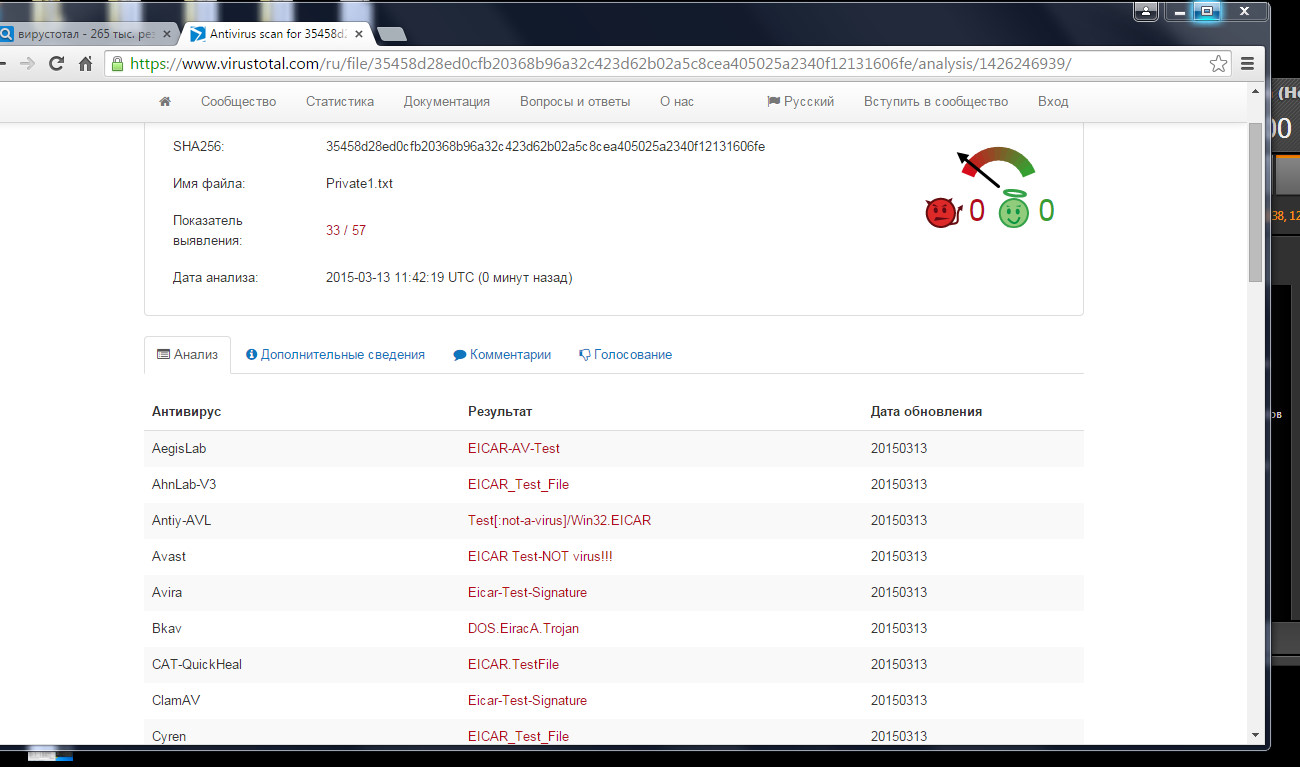Click the update date in AegisLab row

tap(899, 448)
